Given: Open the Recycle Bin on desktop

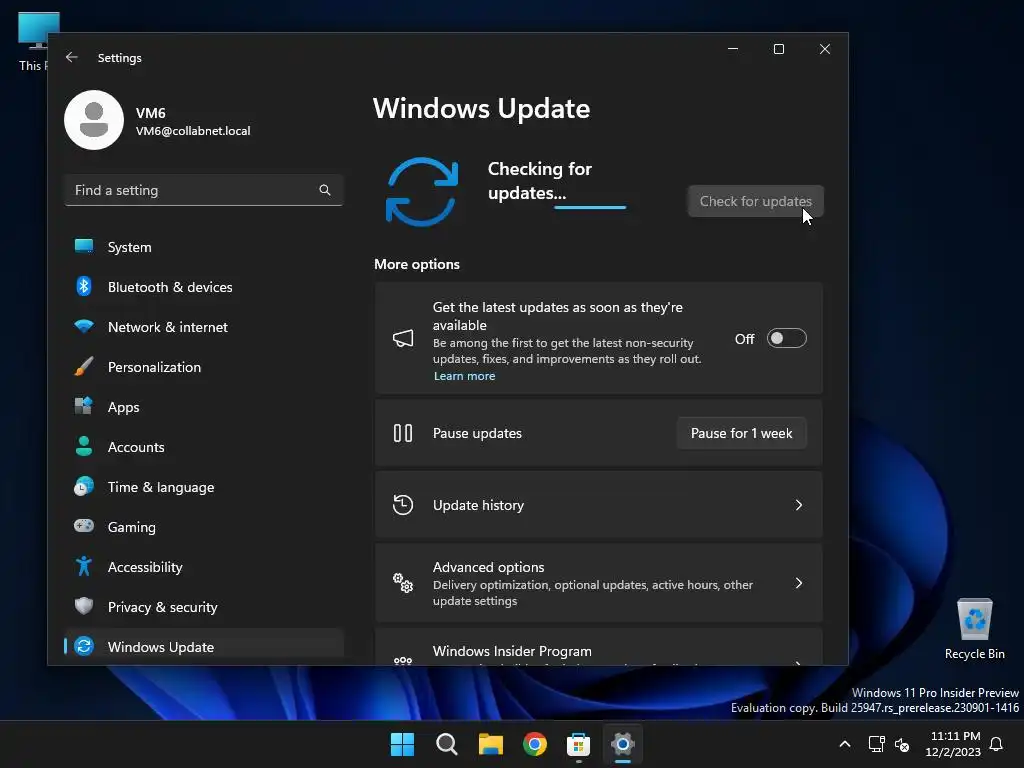Looking at the screenshot, I should coord(974,630).
